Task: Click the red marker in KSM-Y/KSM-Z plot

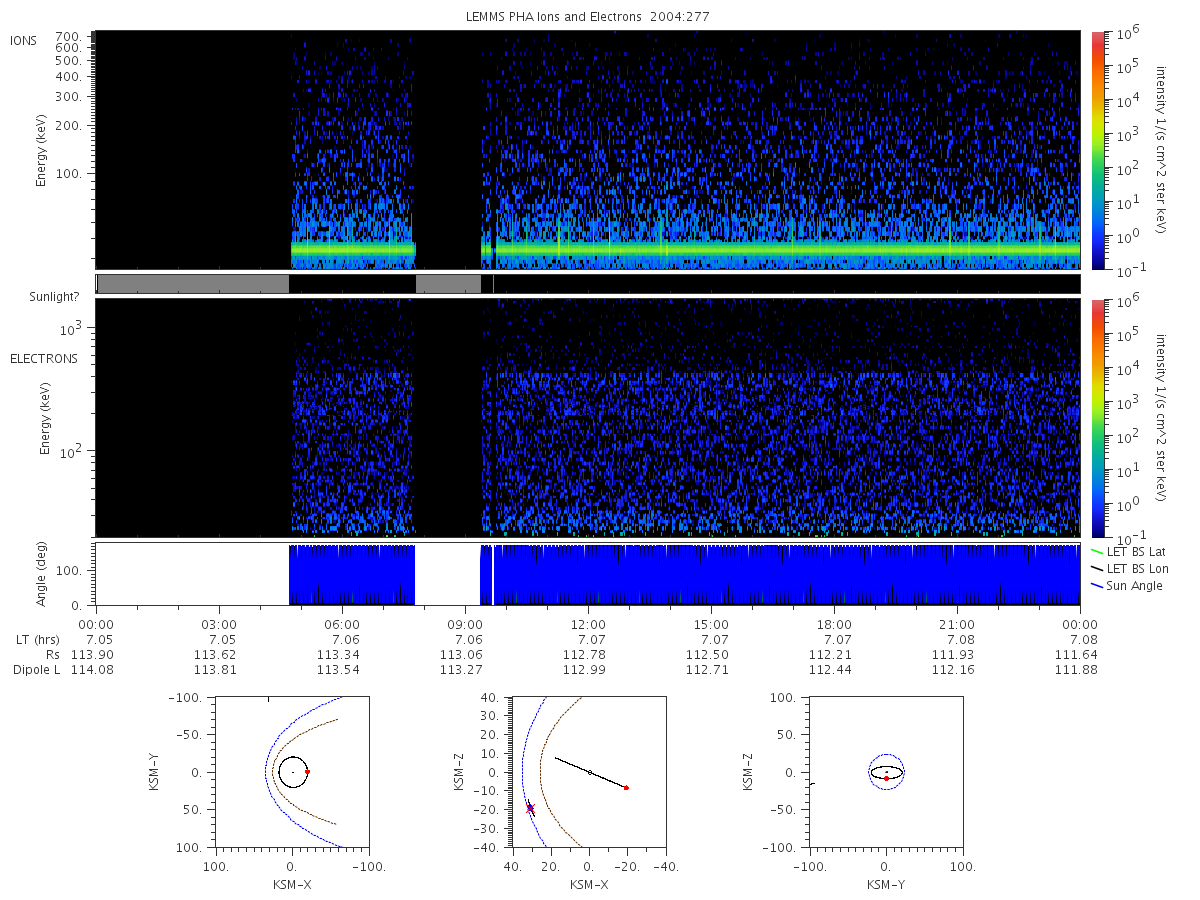Action: pyautogui.click(x=886, y=778)
